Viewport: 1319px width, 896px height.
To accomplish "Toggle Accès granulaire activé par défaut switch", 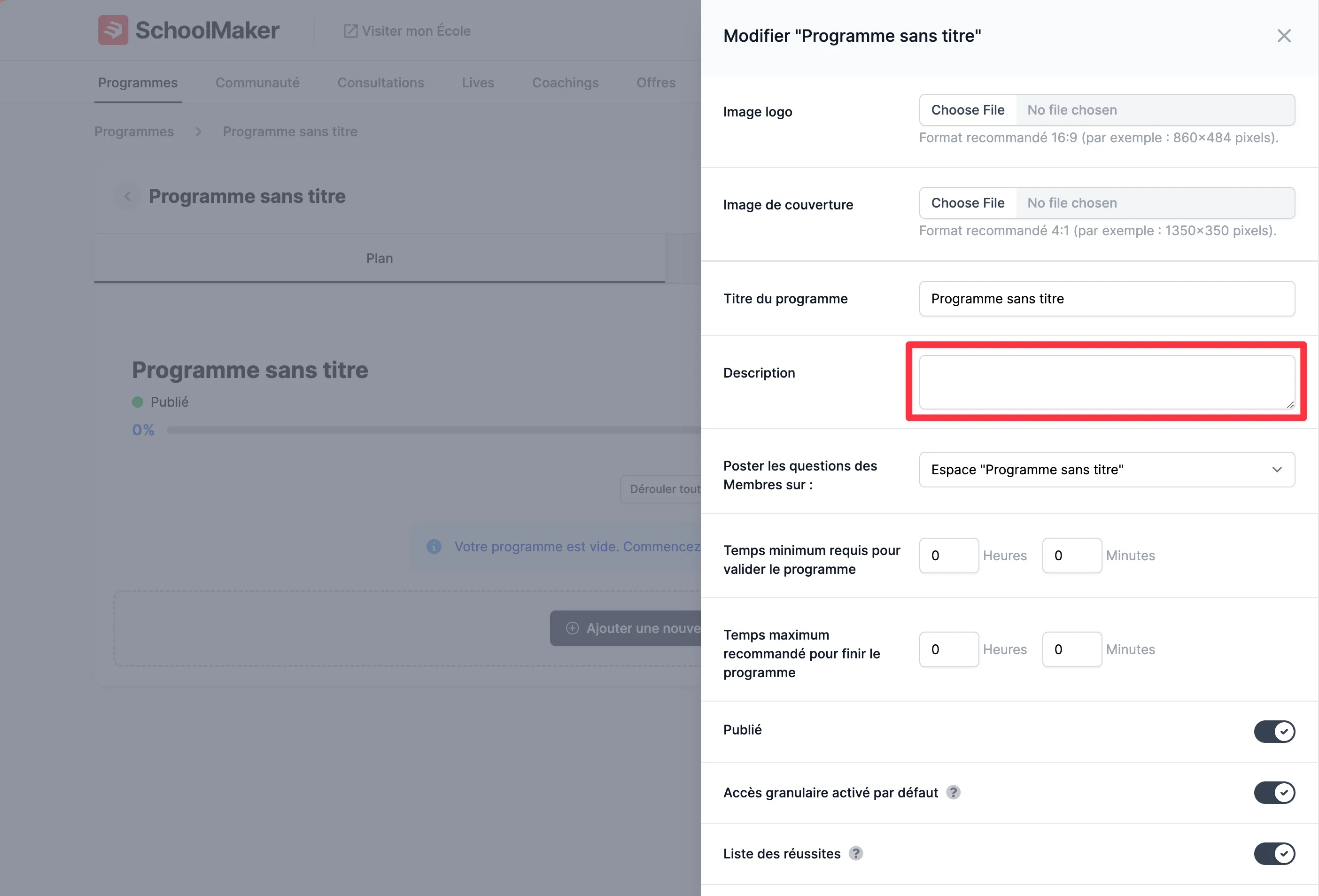I will tap(1274, 793).
